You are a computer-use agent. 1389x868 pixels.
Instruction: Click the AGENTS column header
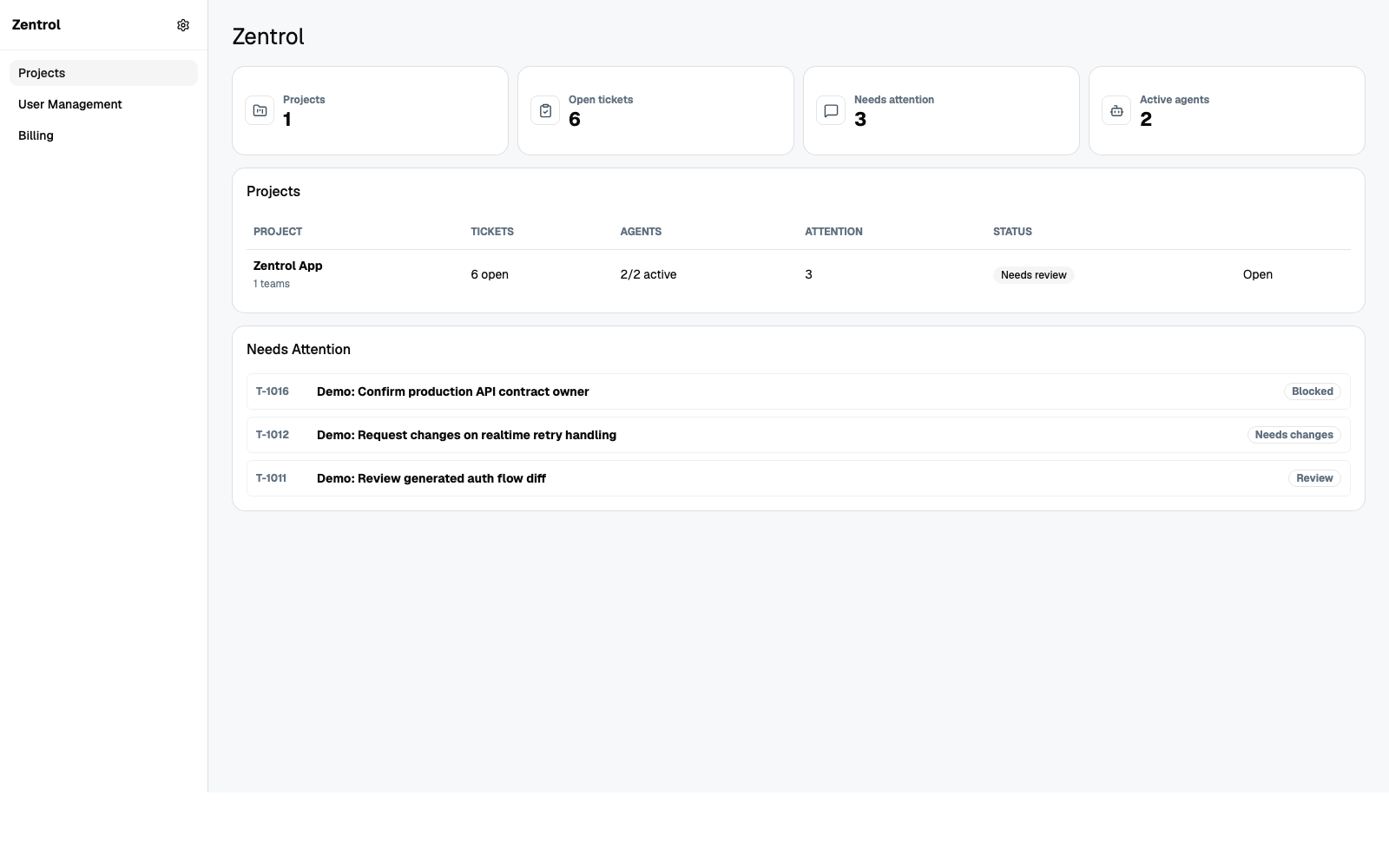[x=641, y=232]
